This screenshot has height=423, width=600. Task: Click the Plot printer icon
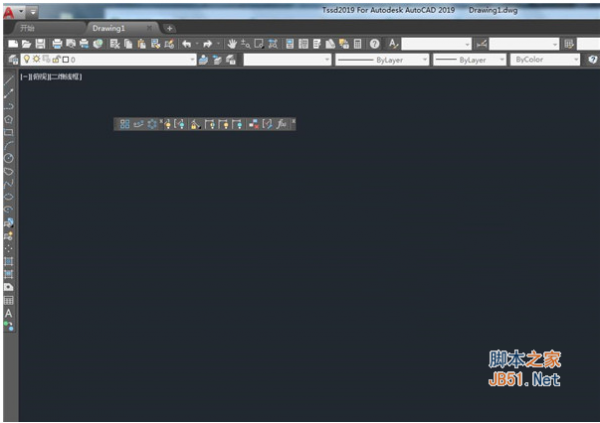tap(57, 44)
